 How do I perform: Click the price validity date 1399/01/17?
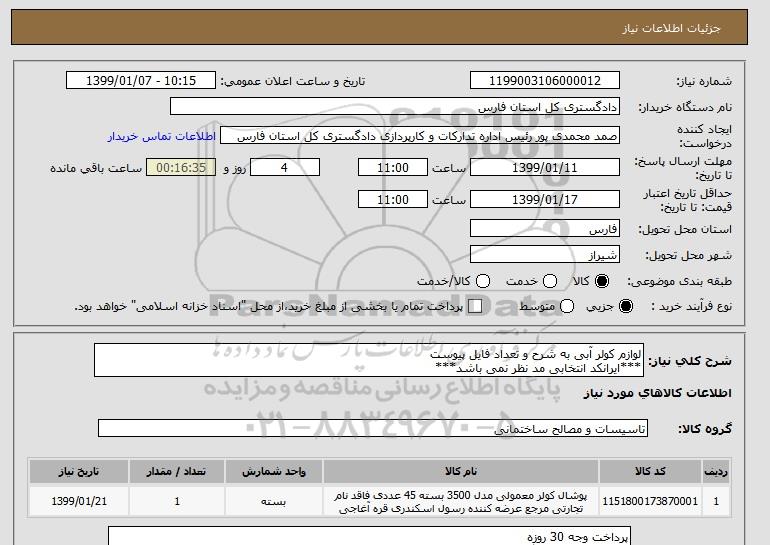(x=545, y=199)
